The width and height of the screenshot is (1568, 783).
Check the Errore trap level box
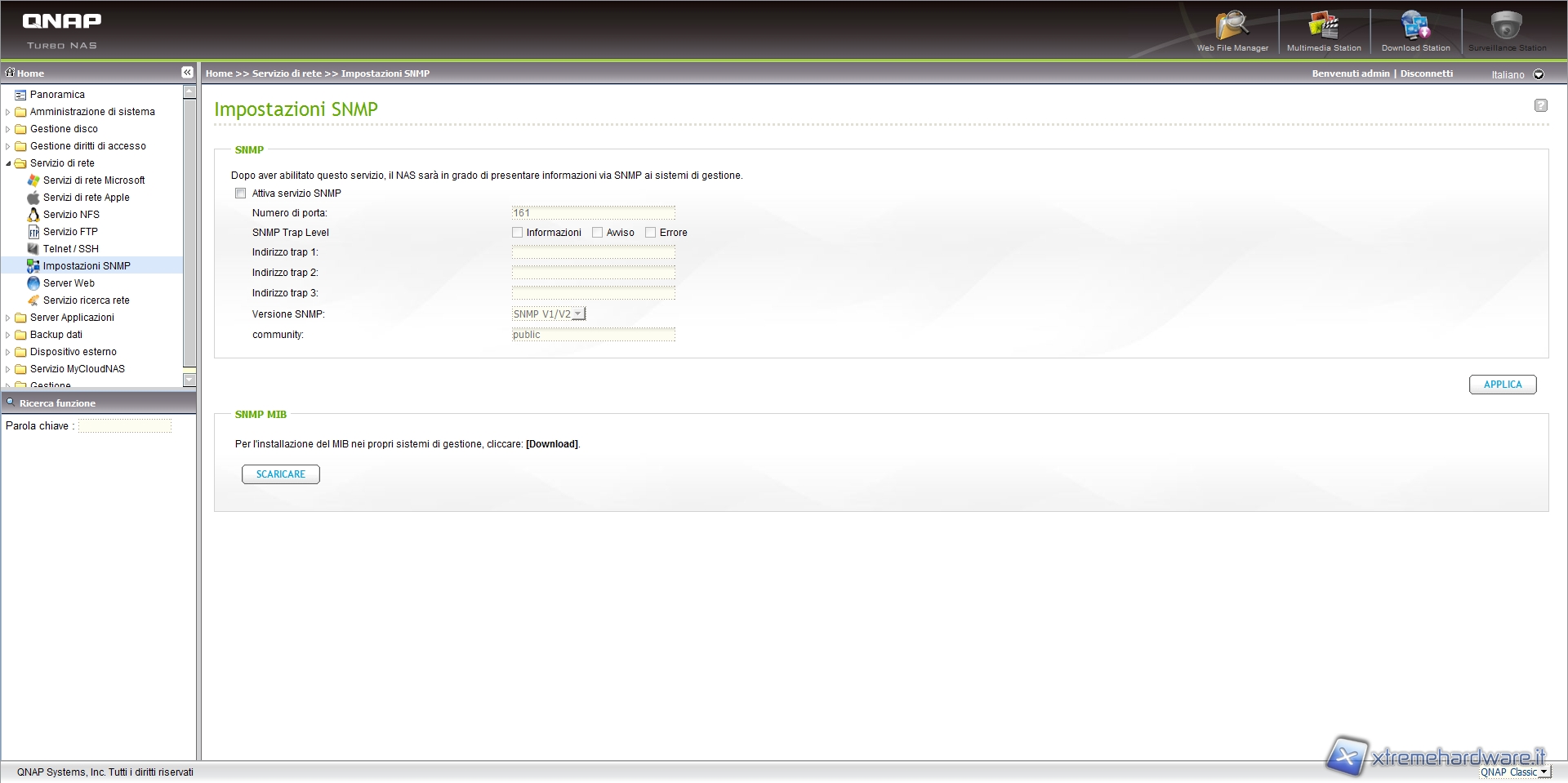coord(650,233)
